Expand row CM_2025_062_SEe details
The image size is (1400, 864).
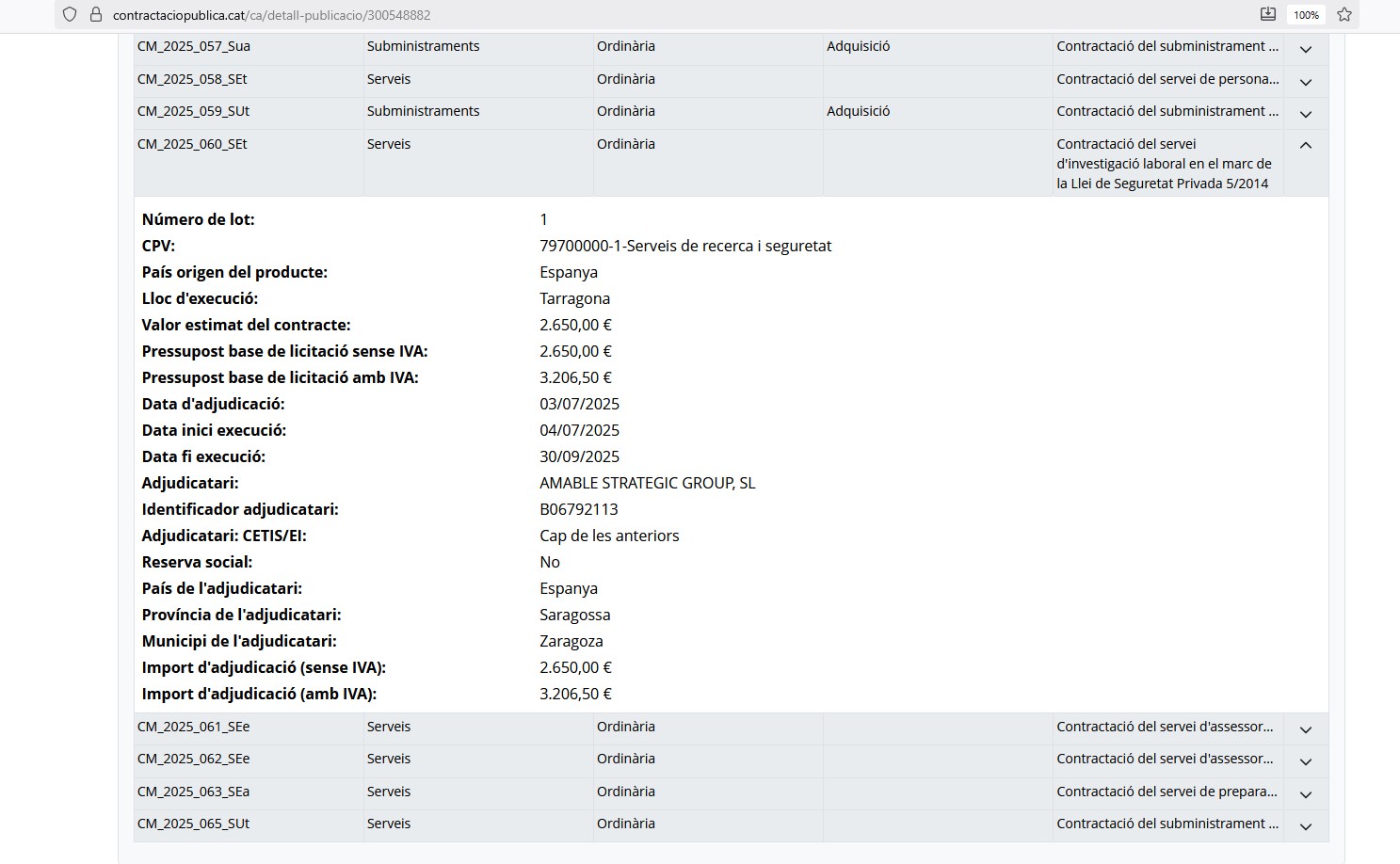tap(1305, 761)
